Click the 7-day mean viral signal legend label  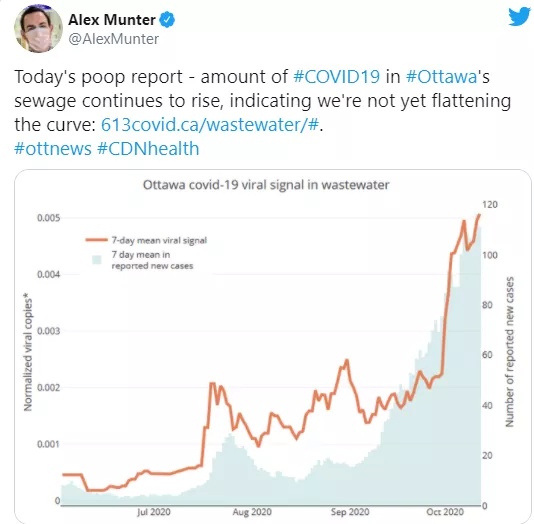click(x=159, y=240)
